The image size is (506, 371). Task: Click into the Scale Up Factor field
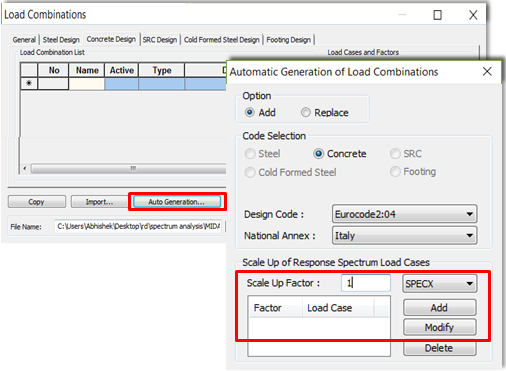point(366,283)
